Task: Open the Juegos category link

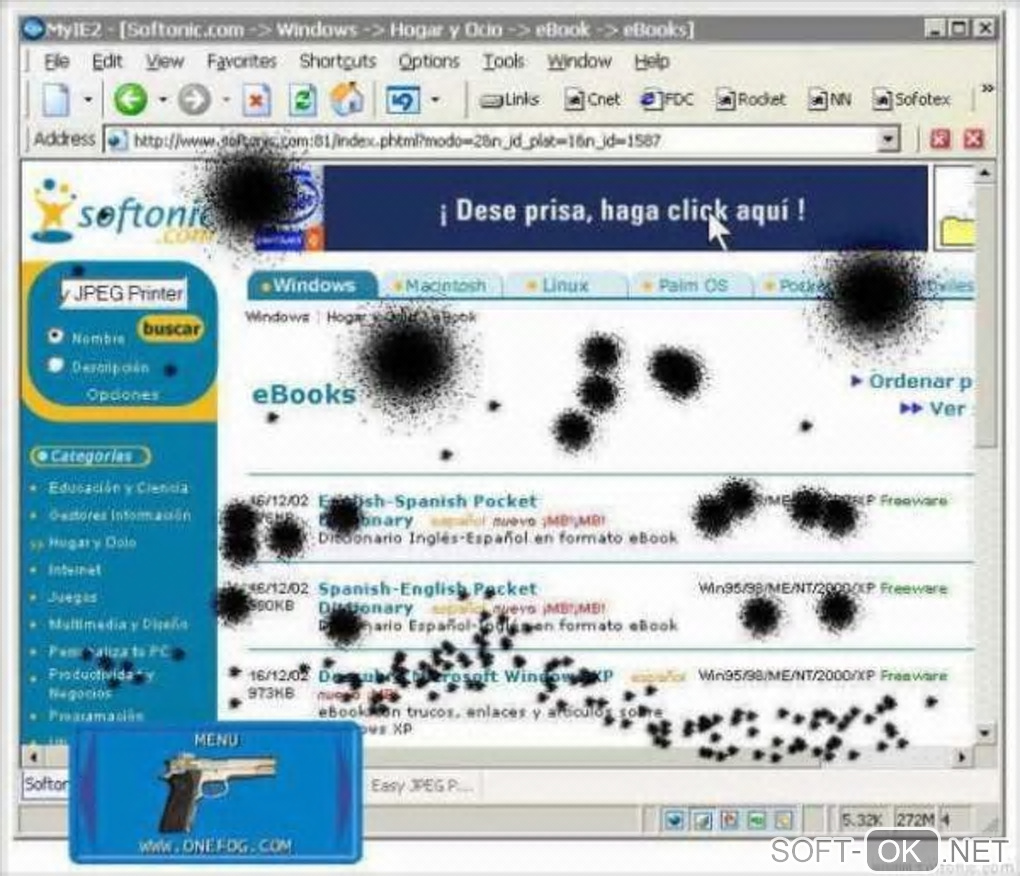Action: tap(72, 597)
